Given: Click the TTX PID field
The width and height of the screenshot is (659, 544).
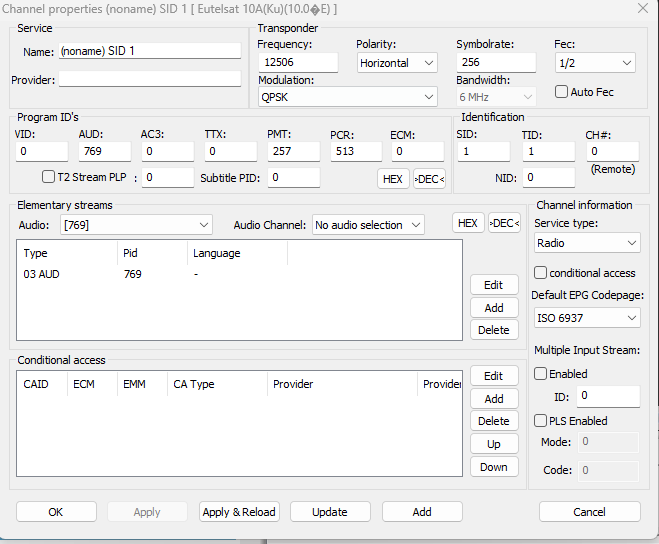Looking at the screenshot, I should click(x=231, y=151).
